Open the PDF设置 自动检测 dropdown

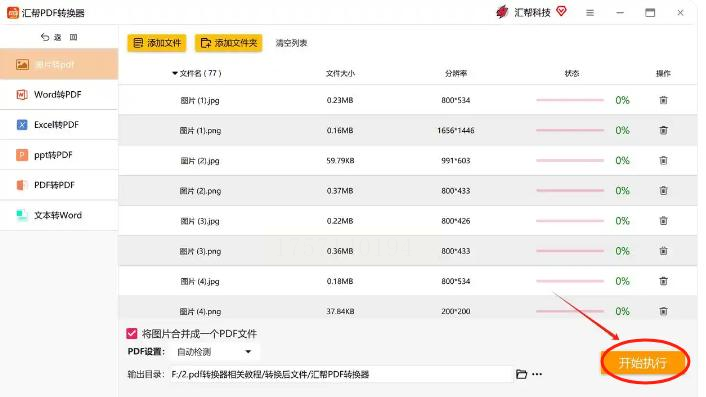(215, 352)
